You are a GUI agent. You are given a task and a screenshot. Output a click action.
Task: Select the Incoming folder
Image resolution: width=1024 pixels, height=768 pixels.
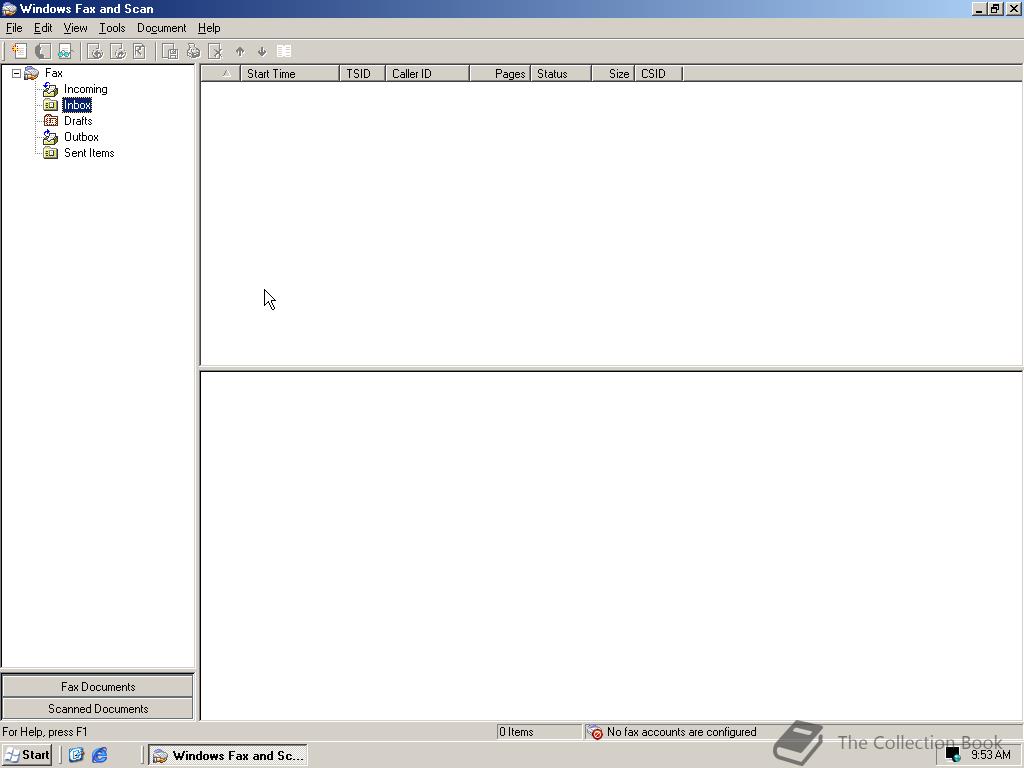86,89
